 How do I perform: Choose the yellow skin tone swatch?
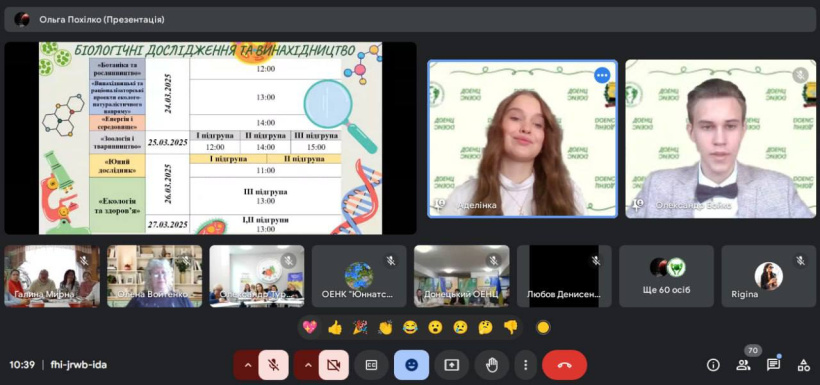click(x=543, y=327)
